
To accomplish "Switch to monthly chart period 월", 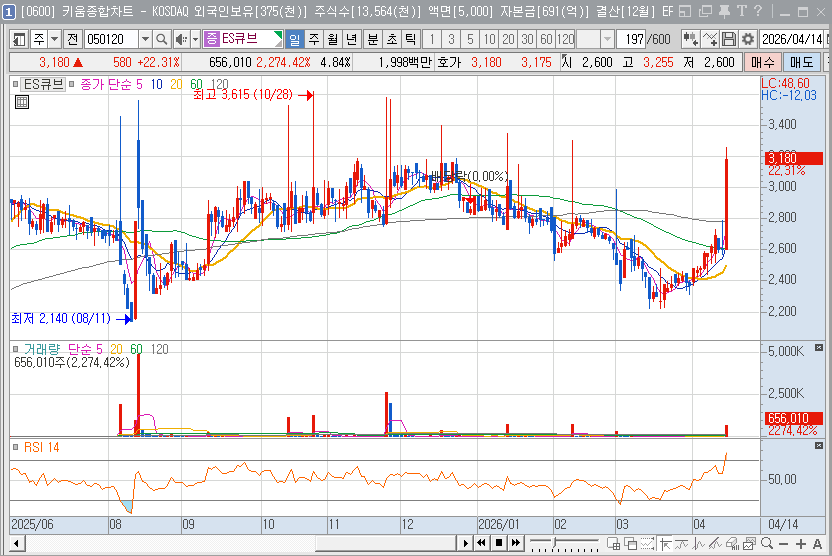I will click(x=333, y=39).
